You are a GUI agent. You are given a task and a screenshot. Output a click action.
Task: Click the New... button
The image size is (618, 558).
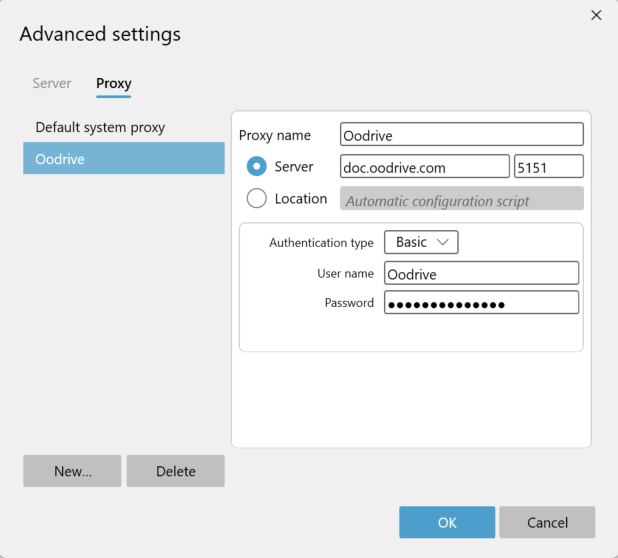pos(72,471)
